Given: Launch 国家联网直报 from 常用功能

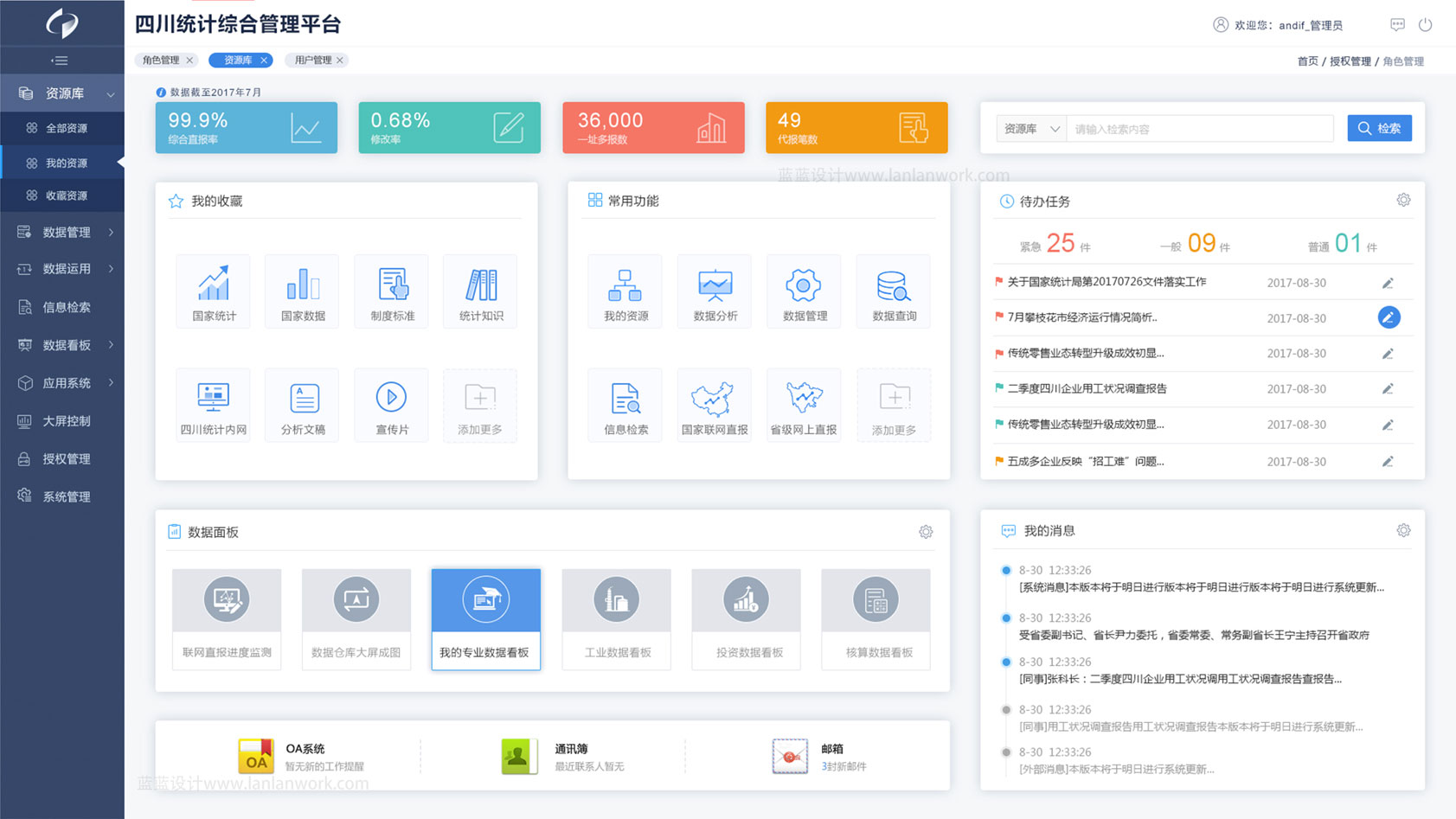Looking at the screenshot, I should pos(714,404).
